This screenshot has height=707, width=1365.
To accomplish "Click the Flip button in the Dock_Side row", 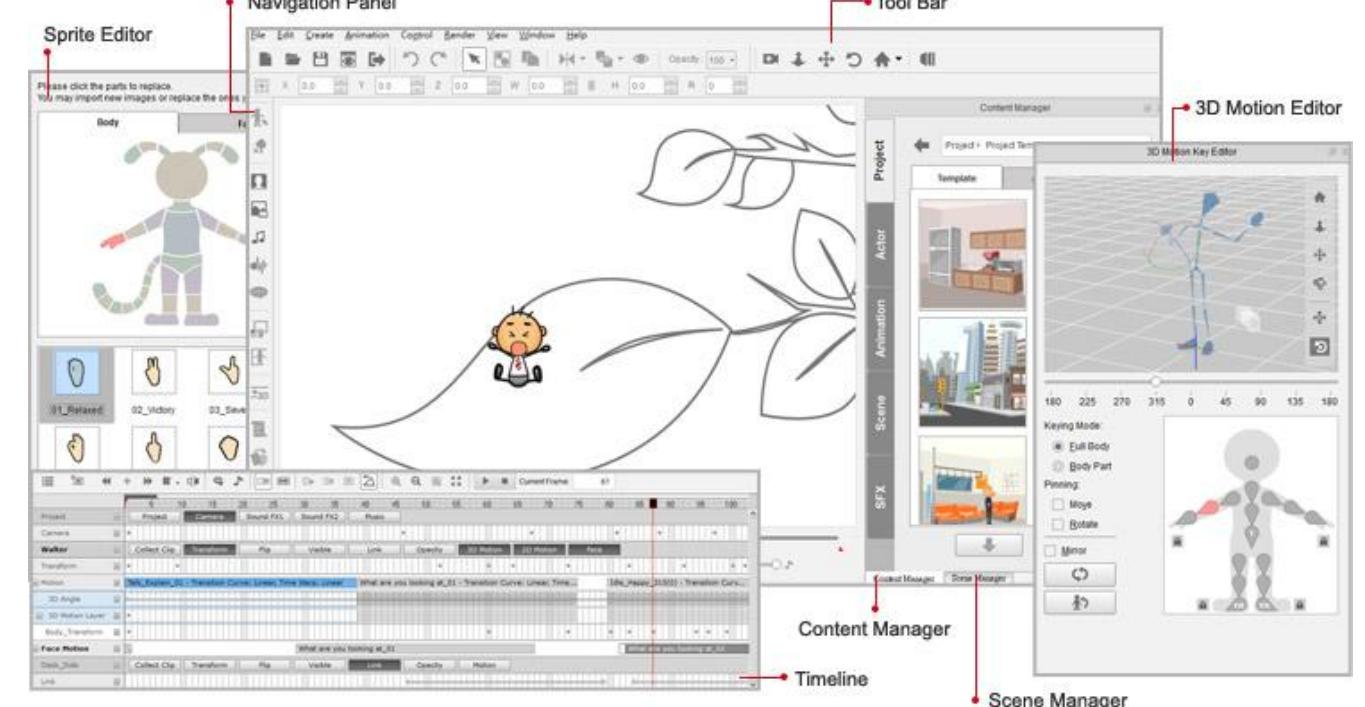I will click(264, 664).
